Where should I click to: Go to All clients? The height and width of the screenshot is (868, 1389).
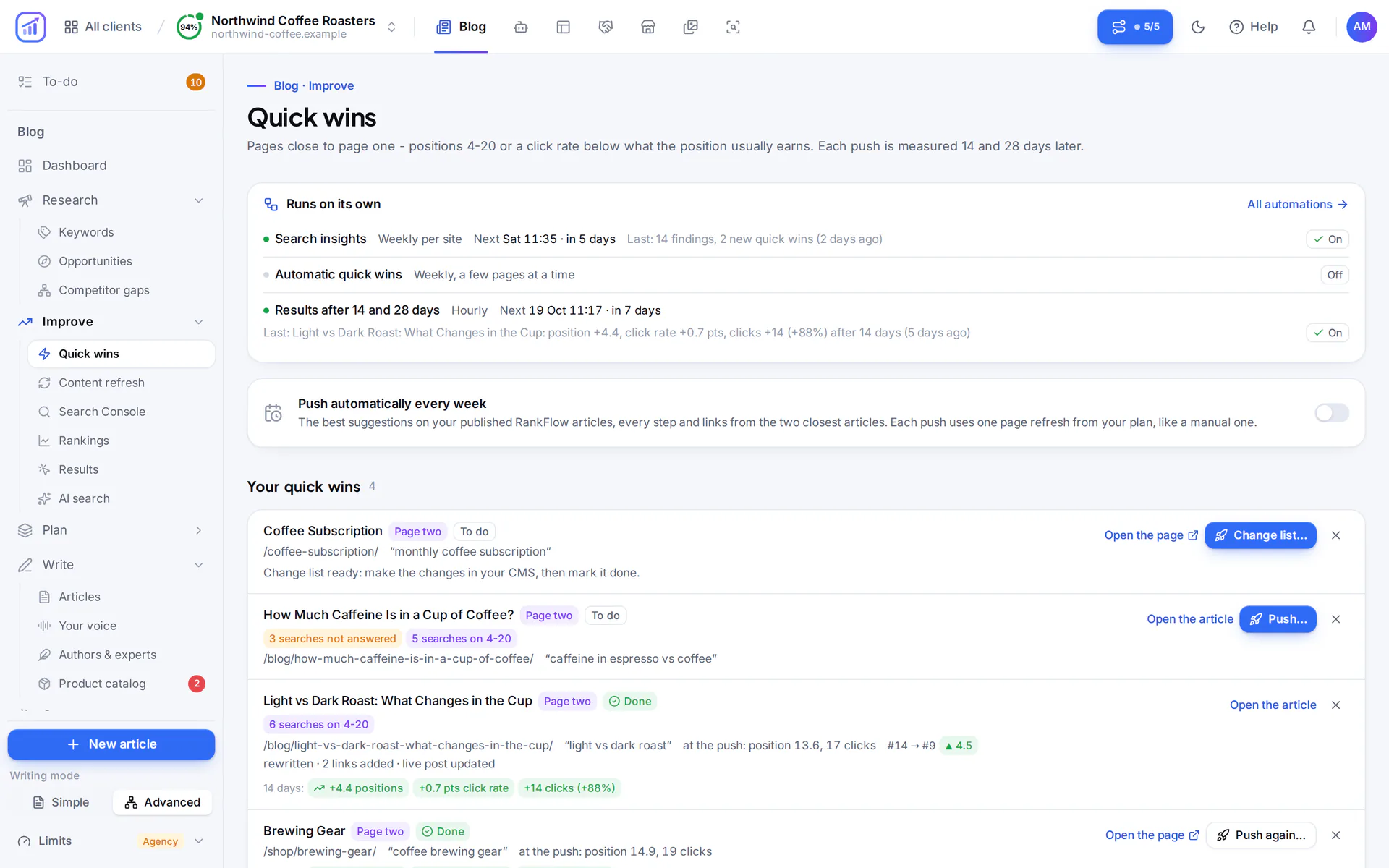pos(103,27)
